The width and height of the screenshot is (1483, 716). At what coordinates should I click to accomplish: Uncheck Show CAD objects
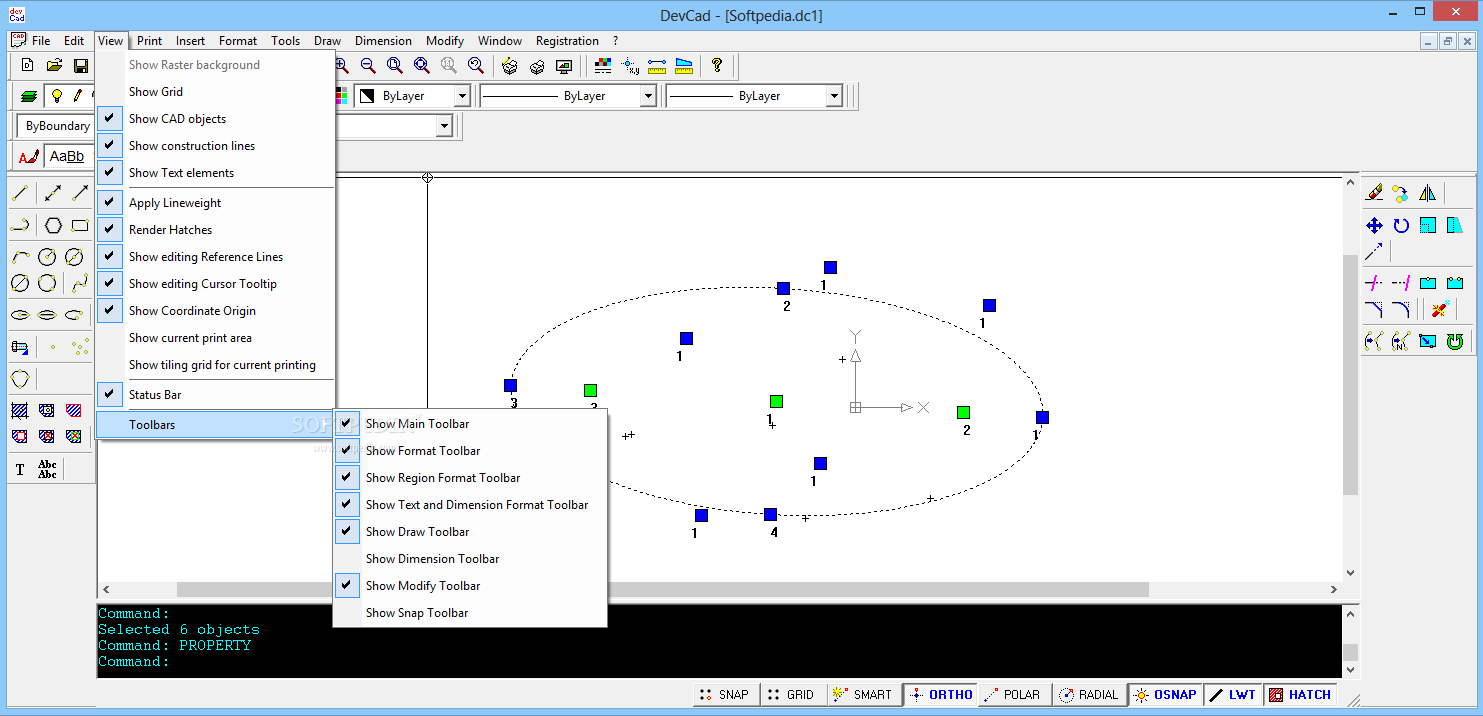coord(215,119)
